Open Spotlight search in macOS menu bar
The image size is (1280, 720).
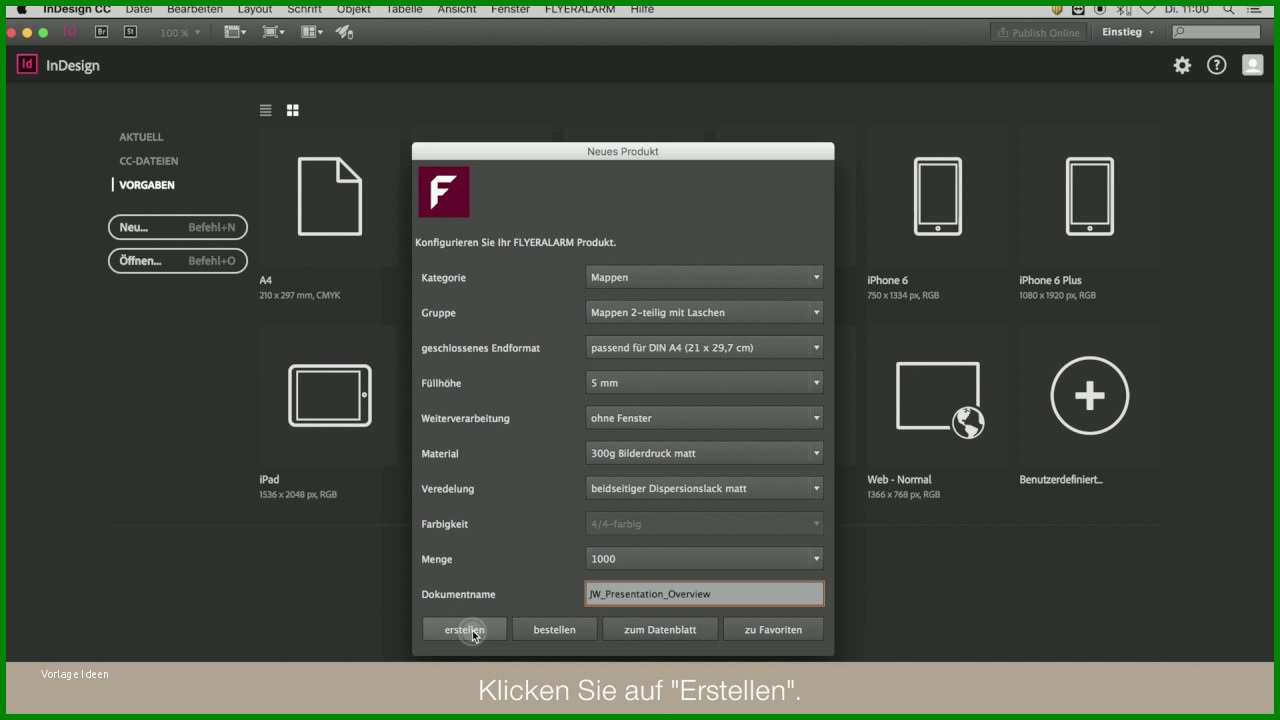tap(1228, 9)
